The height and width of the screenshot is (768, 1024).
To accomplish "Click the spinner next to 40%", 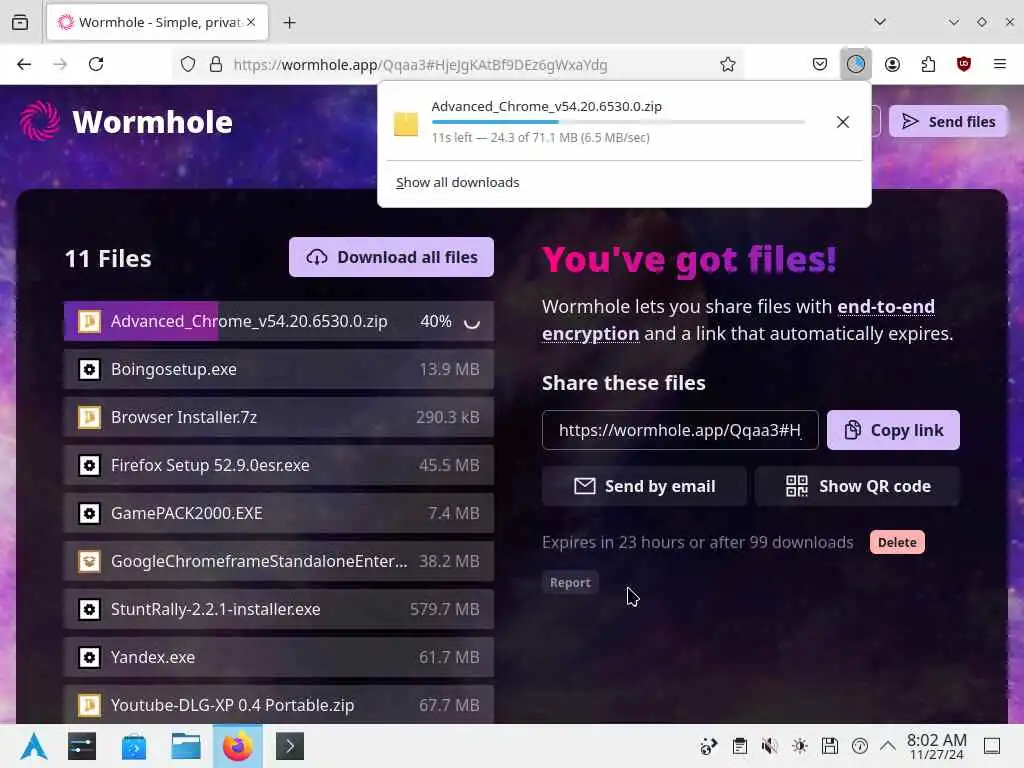I will [472, 322].
